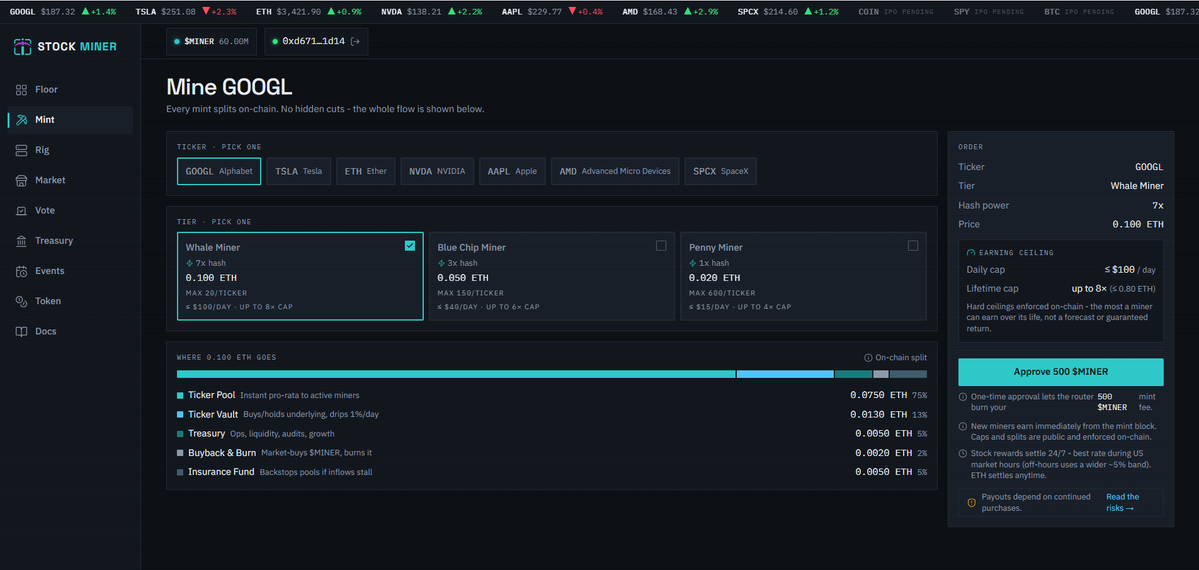The image size is (1199, 570).
Task: Select the SPCX SpaceX ticker option
Action: [721, 171]
